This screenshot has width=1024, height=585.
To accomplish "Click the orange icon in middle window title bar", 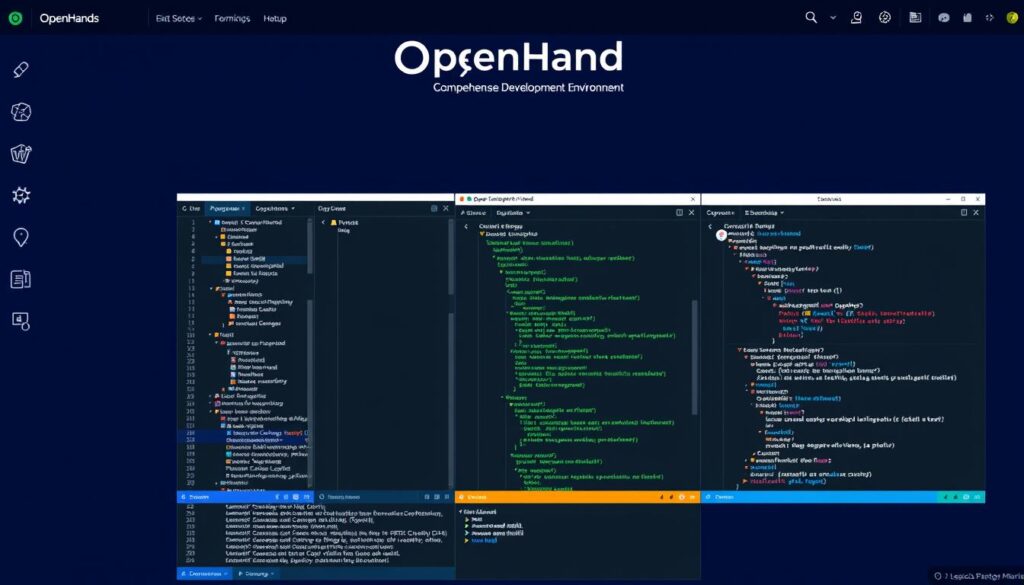I will coord(461,199).
